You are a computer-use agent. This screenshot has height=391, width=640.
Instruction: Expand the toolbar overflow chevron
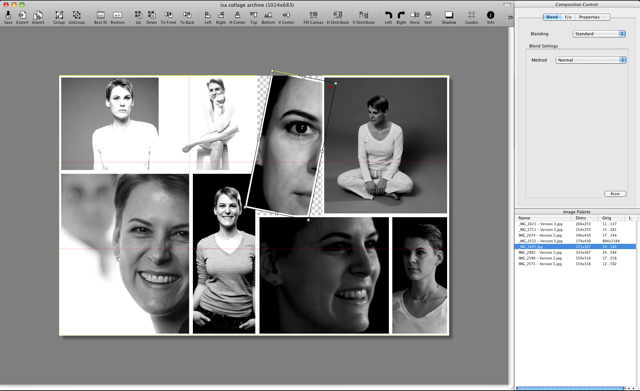point(510,17)
